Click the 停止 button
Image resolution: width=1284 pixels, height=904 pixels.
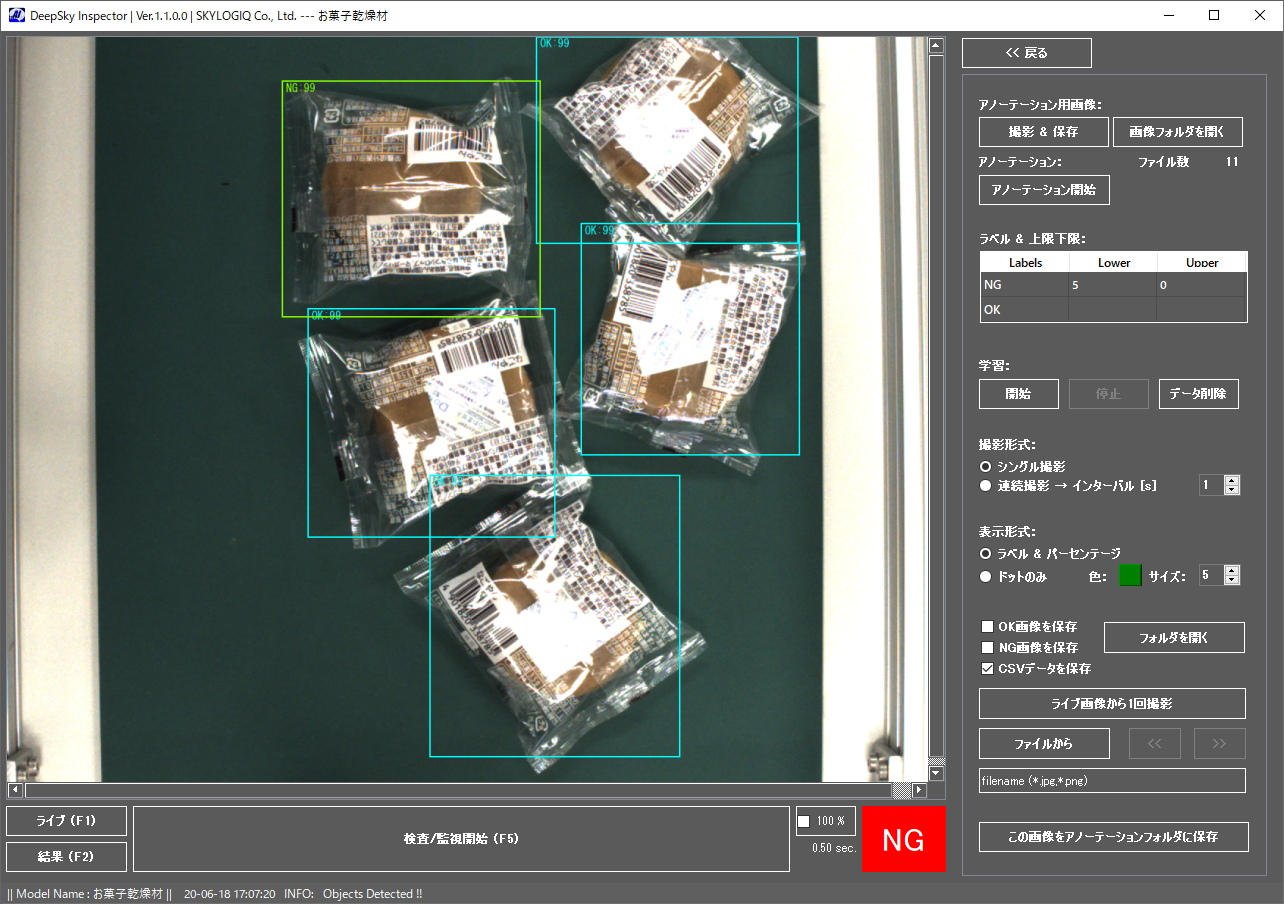(1108, 394)
